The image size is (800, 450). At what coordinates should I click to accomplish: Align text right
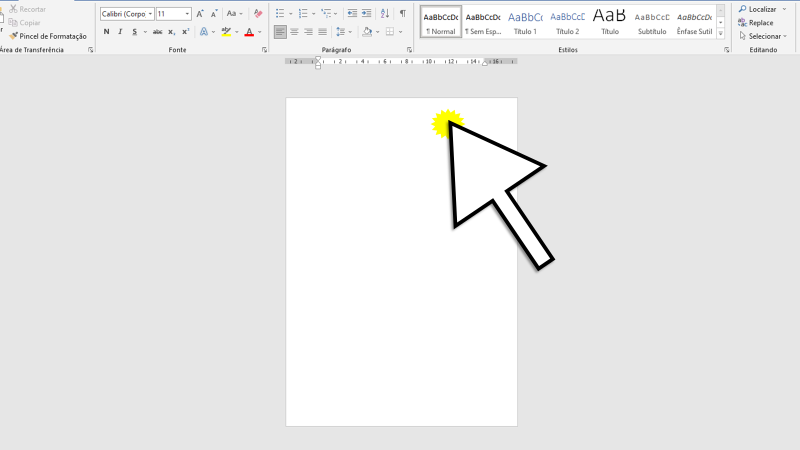(308, 32)
